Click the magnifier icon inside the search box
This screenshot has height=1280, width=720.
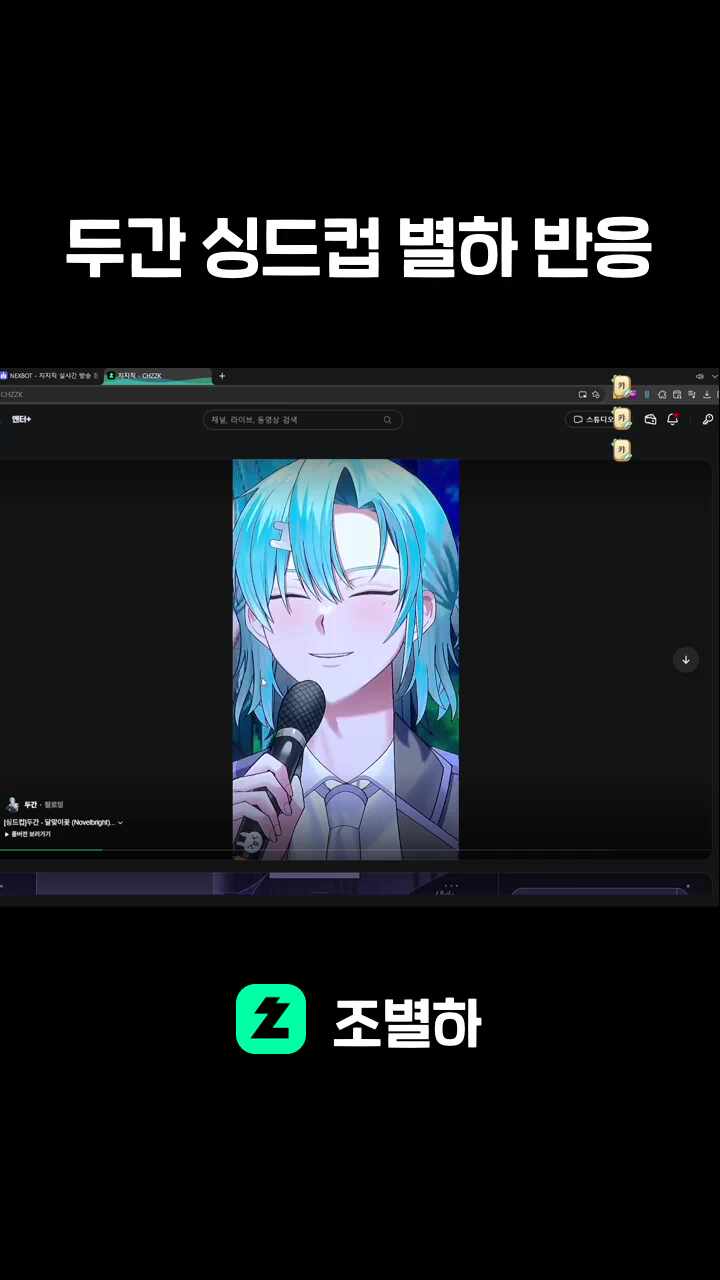(x=387, y=420)
